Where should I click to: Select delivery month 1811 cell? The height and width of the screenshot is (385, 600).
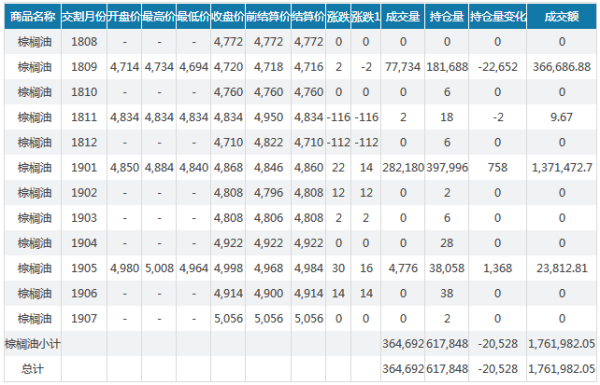pyautogui.click(x=84, y=117)
